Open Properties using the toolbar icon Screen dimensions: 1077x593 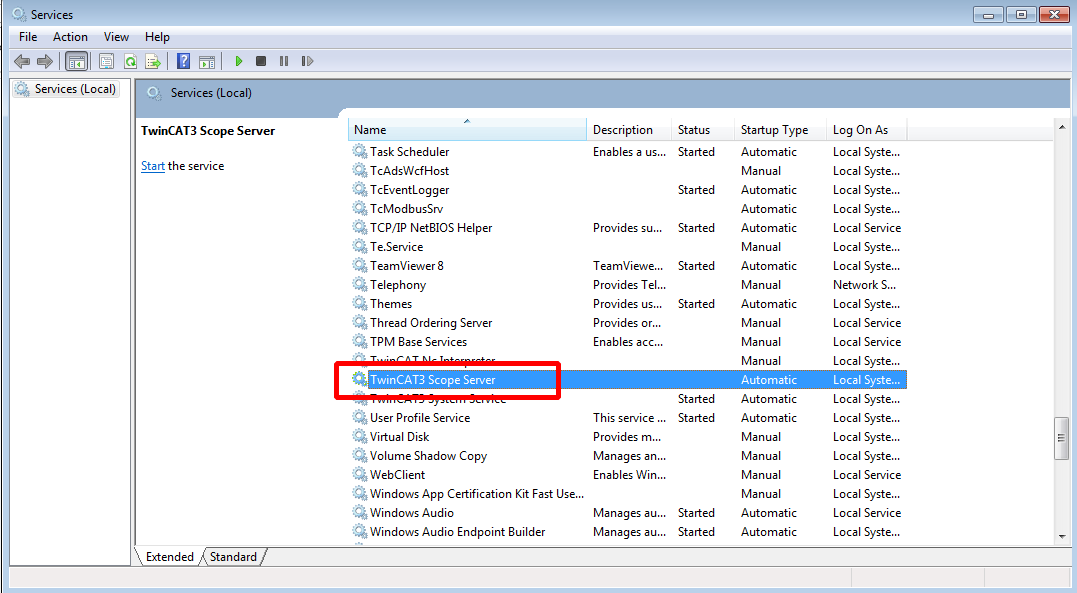point(106,61)
